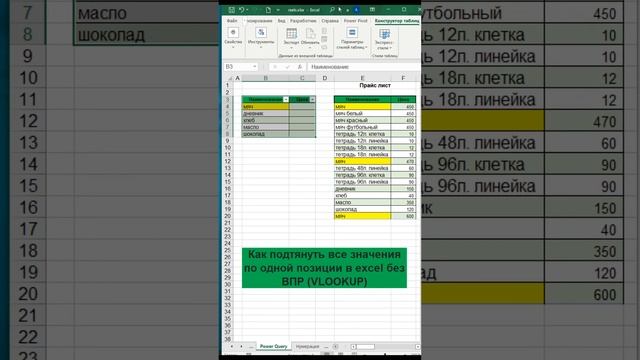Select row header 22
Image resolution: width=640 pixels, height=360 pixels.
click(x=227, y=230)
